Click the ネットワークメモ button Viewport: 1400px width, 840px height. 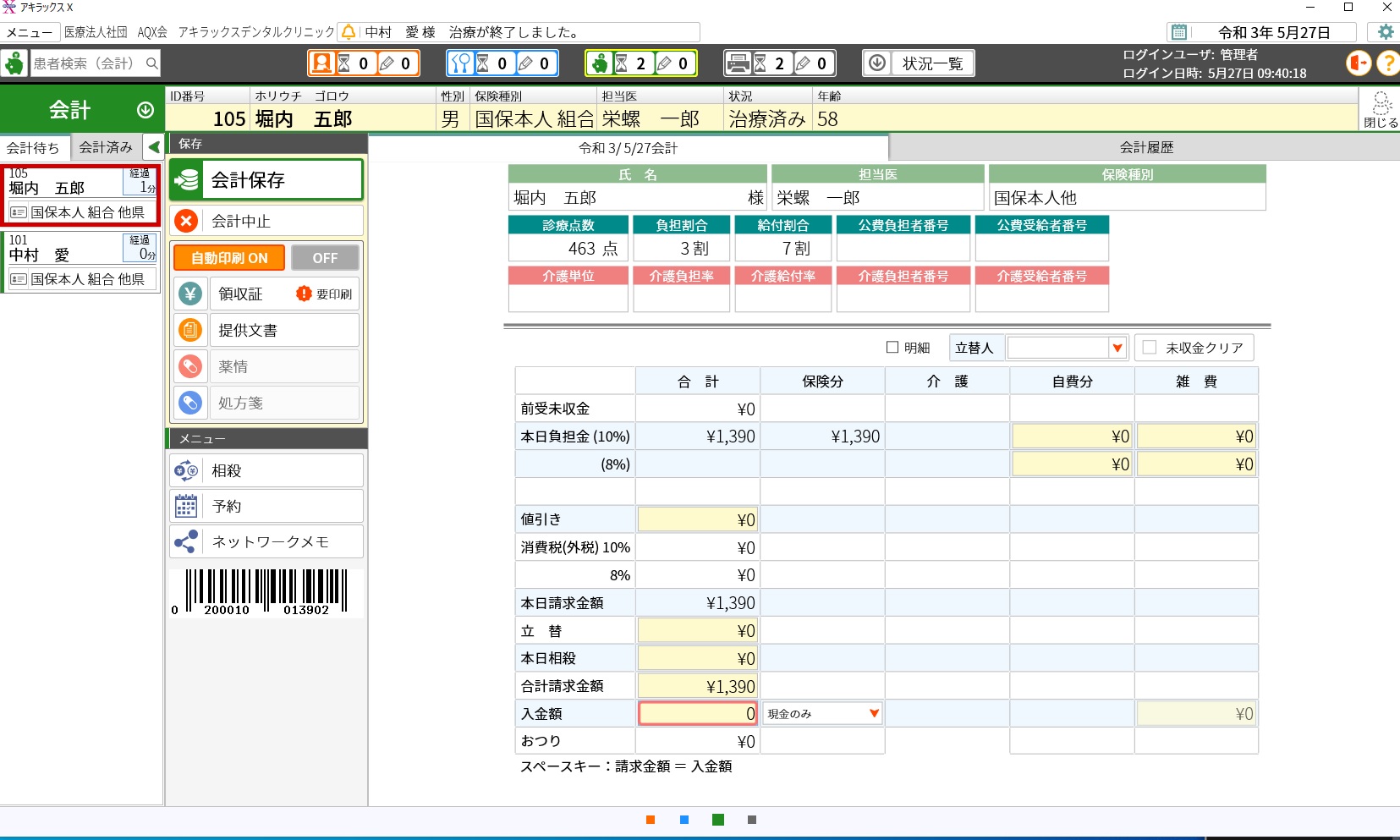tap(266, 541)
